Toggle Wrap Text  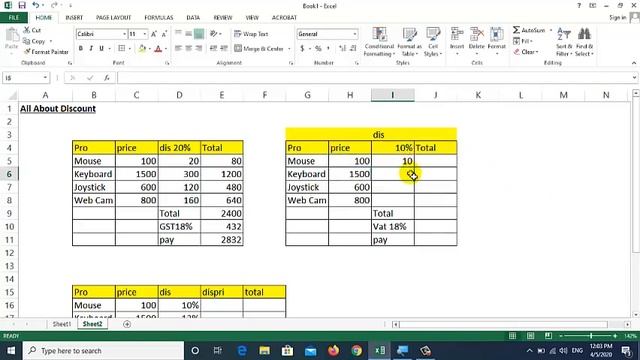point(251,34)
